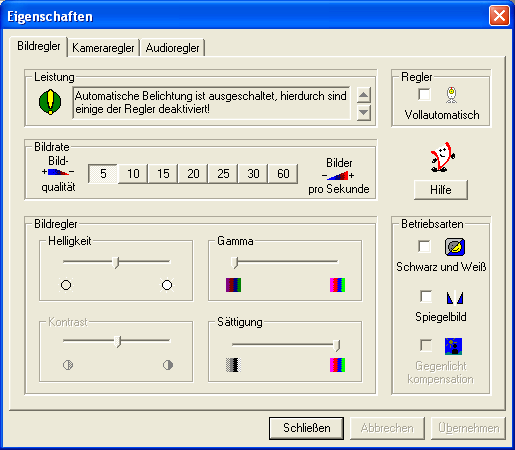Click the up arrow beside the Leistung message
This screenshot has width=515, height=450.
(x=364, y=96)
